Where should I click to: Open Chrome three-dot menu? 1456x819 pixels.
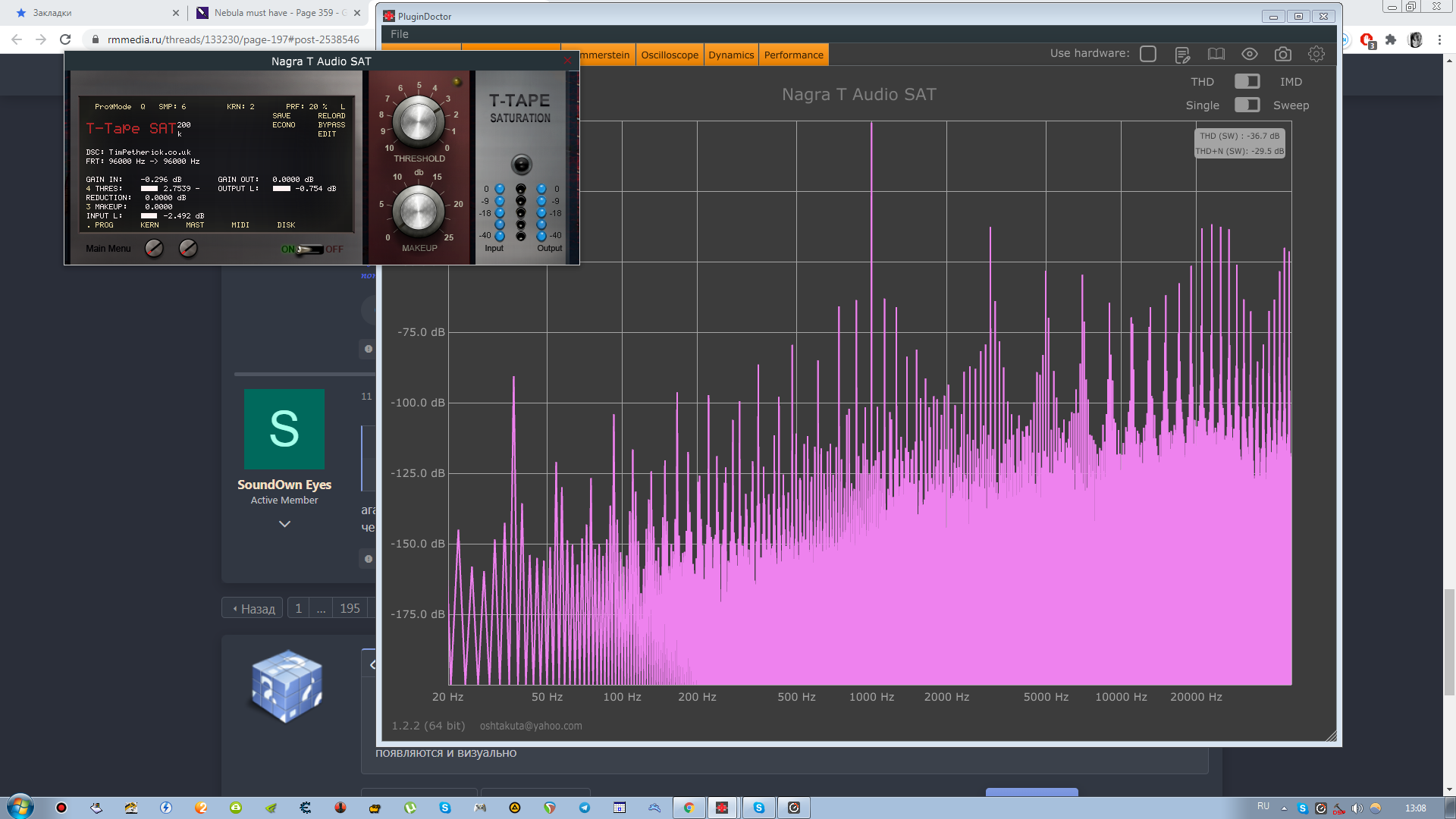(1439, 39)
